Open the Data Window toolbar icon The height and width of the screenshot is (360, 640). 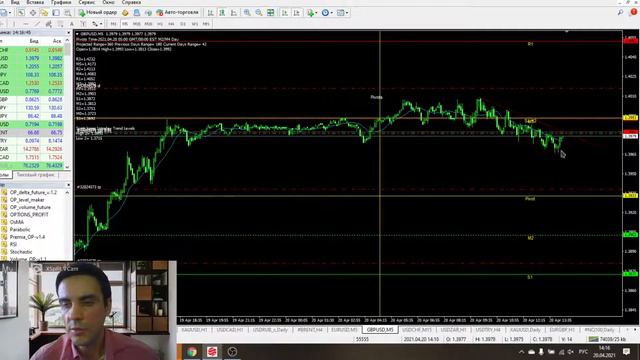[x=33, y=13]
